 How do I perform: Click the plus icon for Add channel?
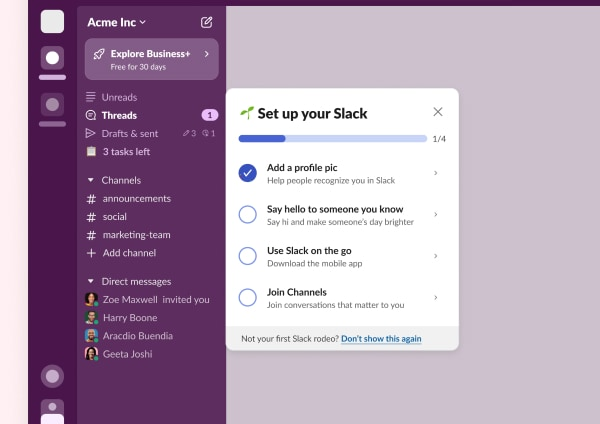(91, 253)
